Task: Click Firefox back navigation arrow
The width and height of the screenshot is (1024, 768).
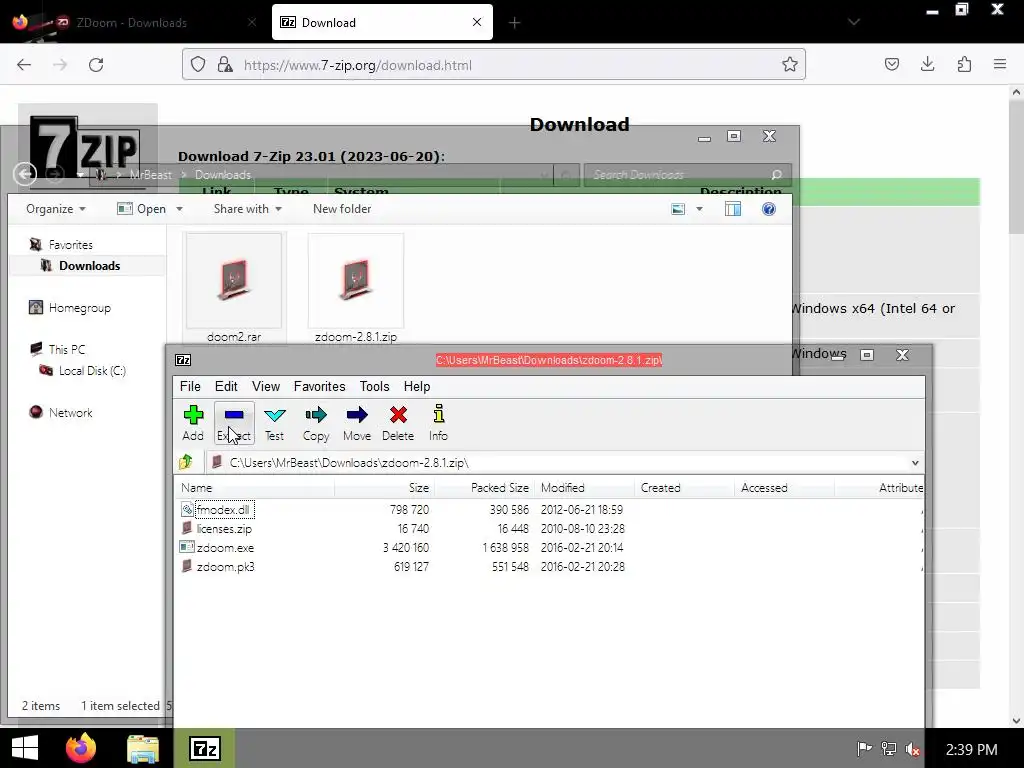Action: pos(24,65)
